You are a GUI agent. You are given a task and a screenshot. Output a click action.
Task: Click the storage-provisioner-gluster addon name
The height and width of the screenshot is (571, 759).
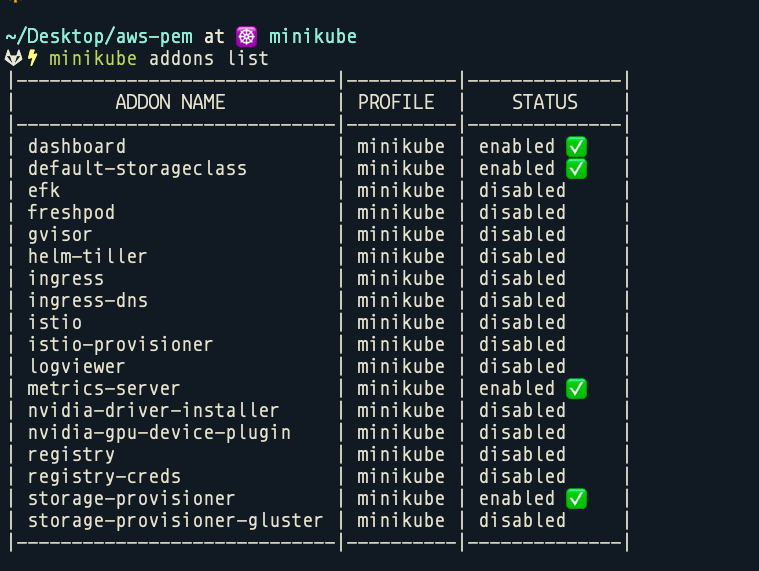pos(175,521)
